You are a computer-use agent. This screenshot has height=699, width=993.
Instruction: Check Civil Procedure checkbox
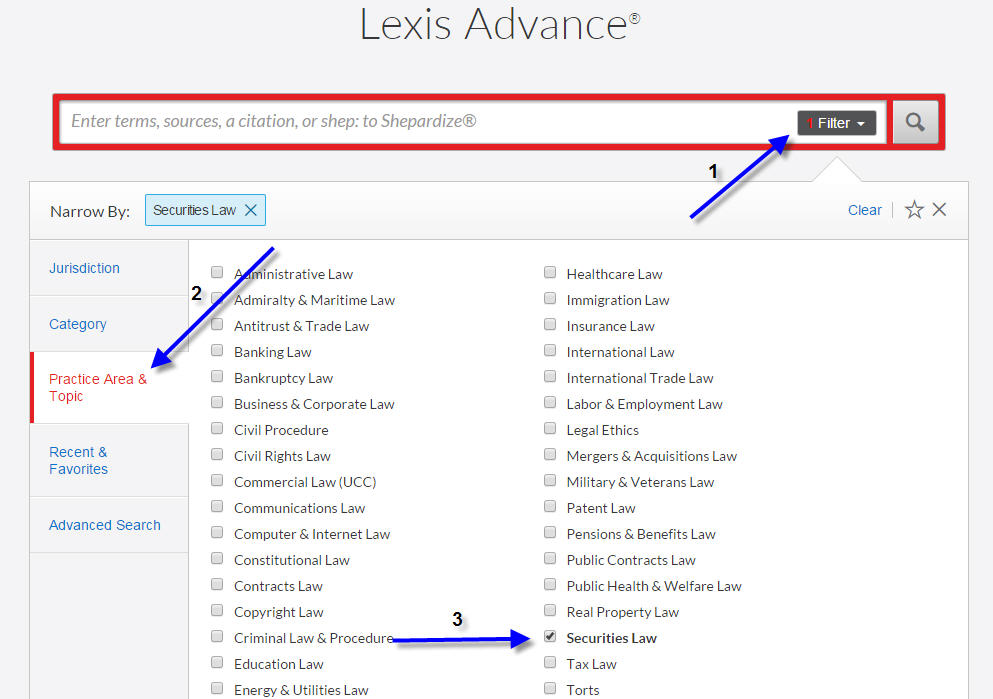coord(217,428)
